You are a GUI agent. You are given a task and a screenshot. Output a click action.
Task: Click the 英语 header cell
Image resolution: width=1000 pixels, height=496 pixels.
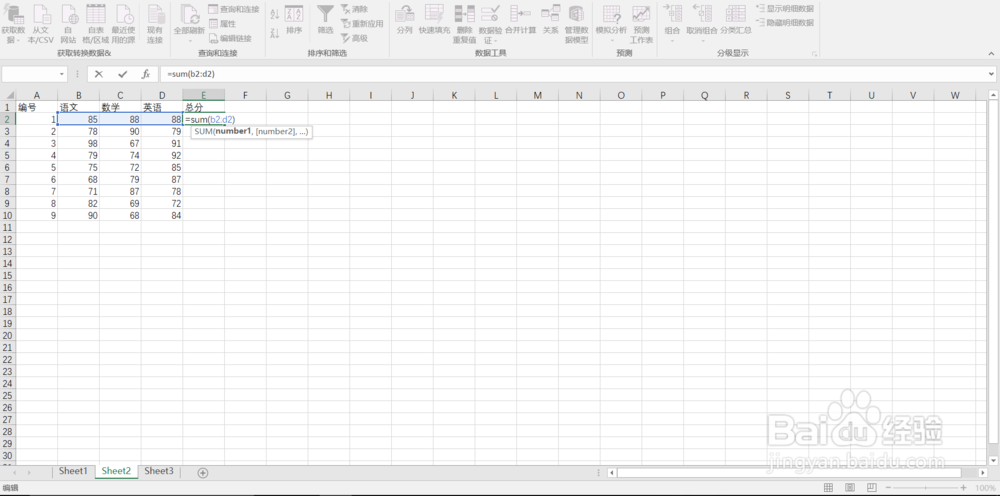tap(162, 107)
